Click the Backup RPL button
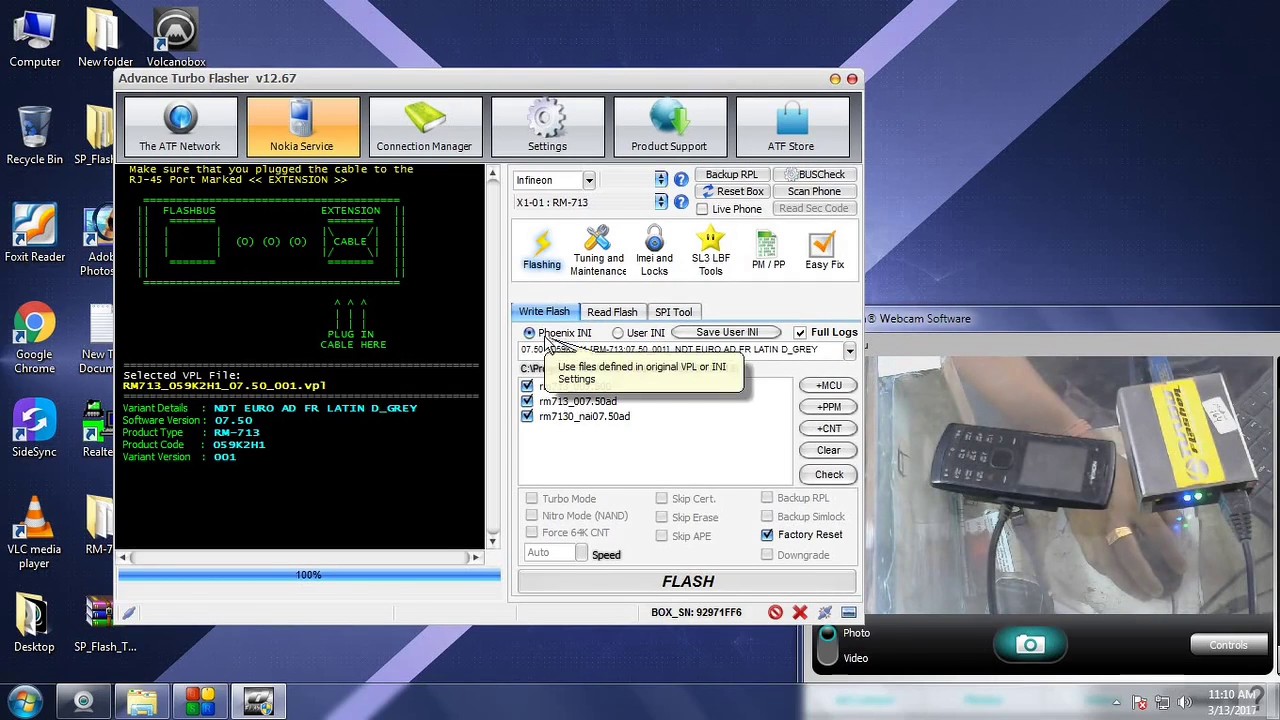This screenshot has height=720, width=1280. [x=731, y=174]
